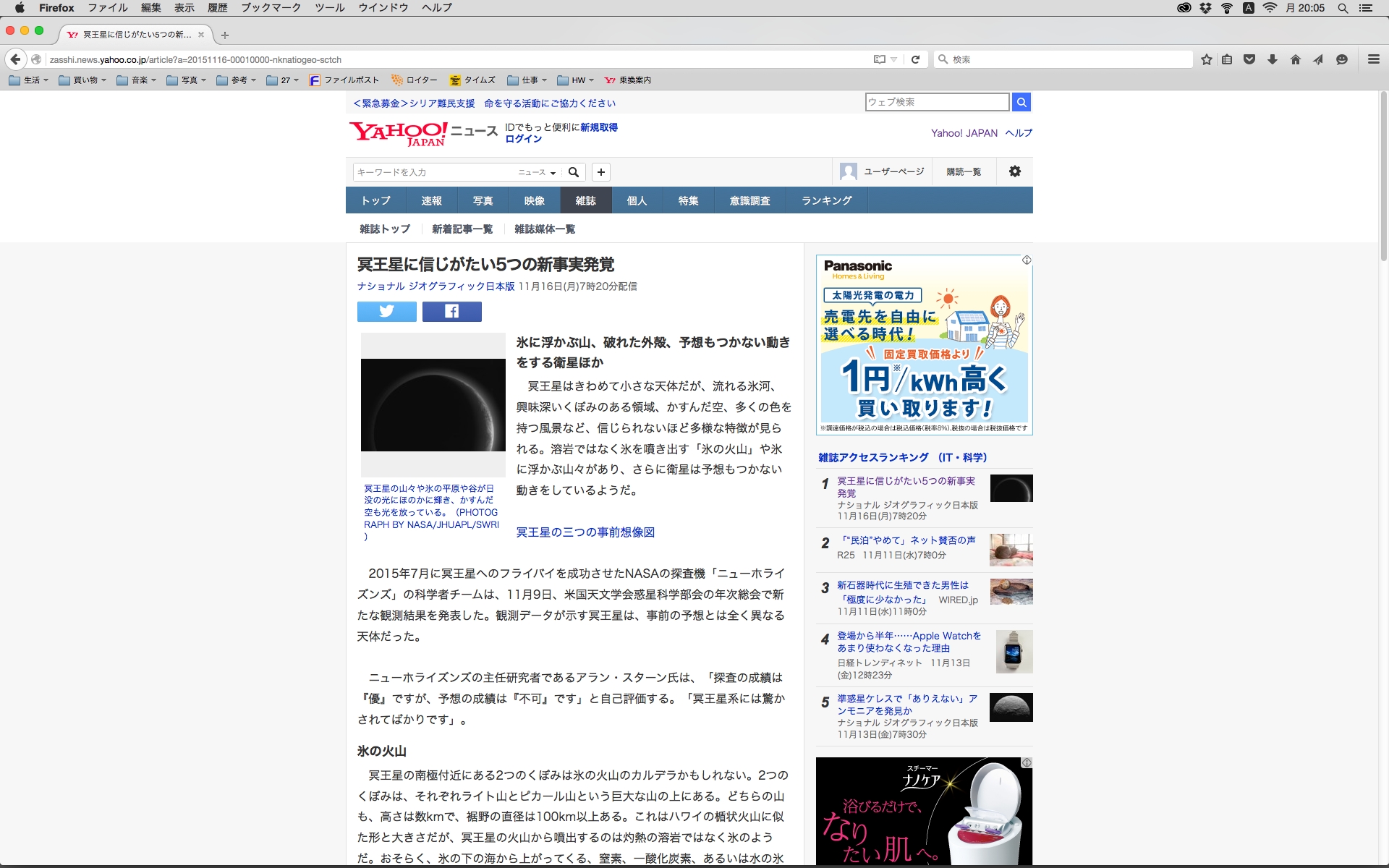Toggle Reader View icon in address bar

coord(880,59)
